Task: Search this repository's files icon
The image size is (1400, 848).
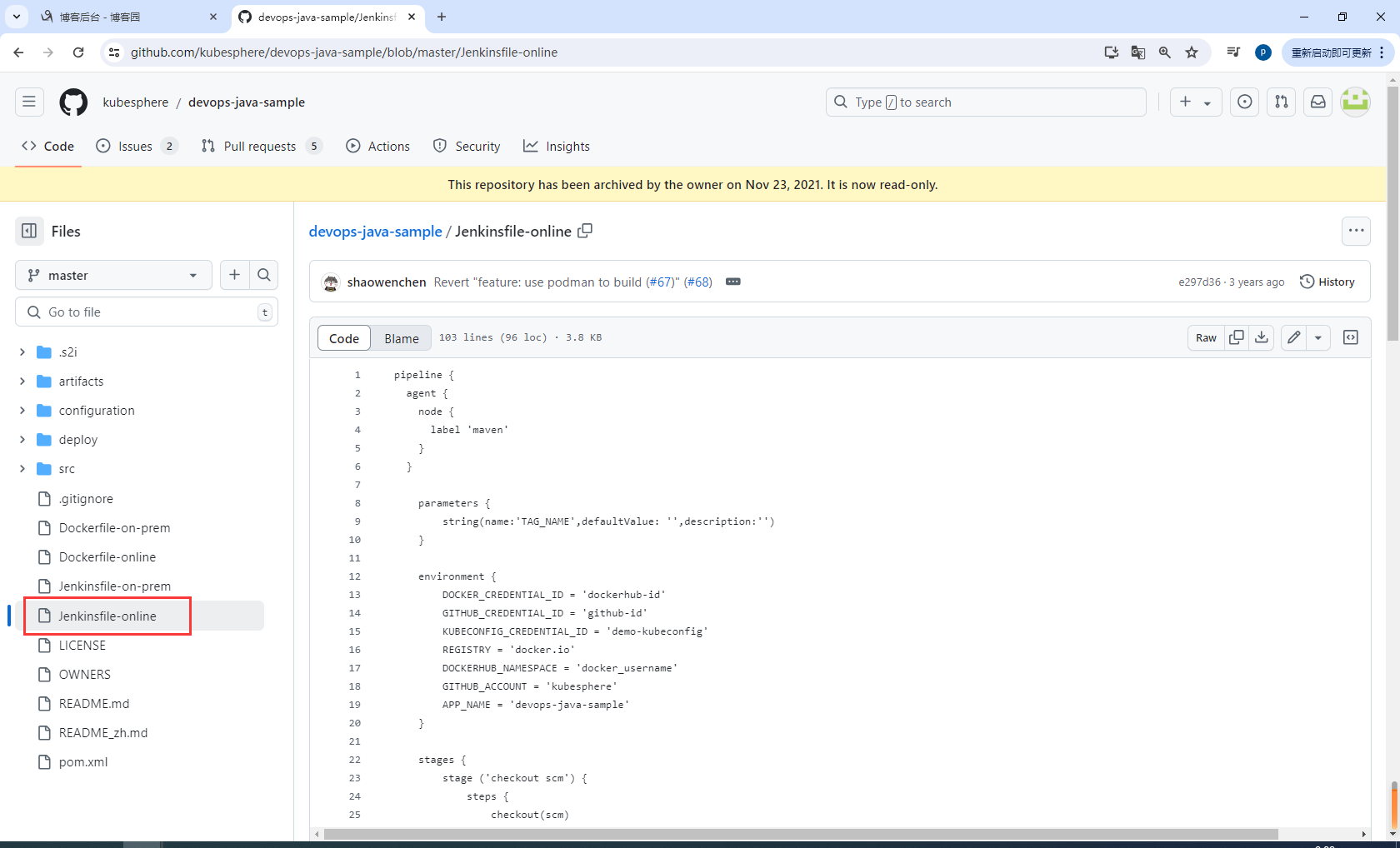Action: click(x=264, y=275)
